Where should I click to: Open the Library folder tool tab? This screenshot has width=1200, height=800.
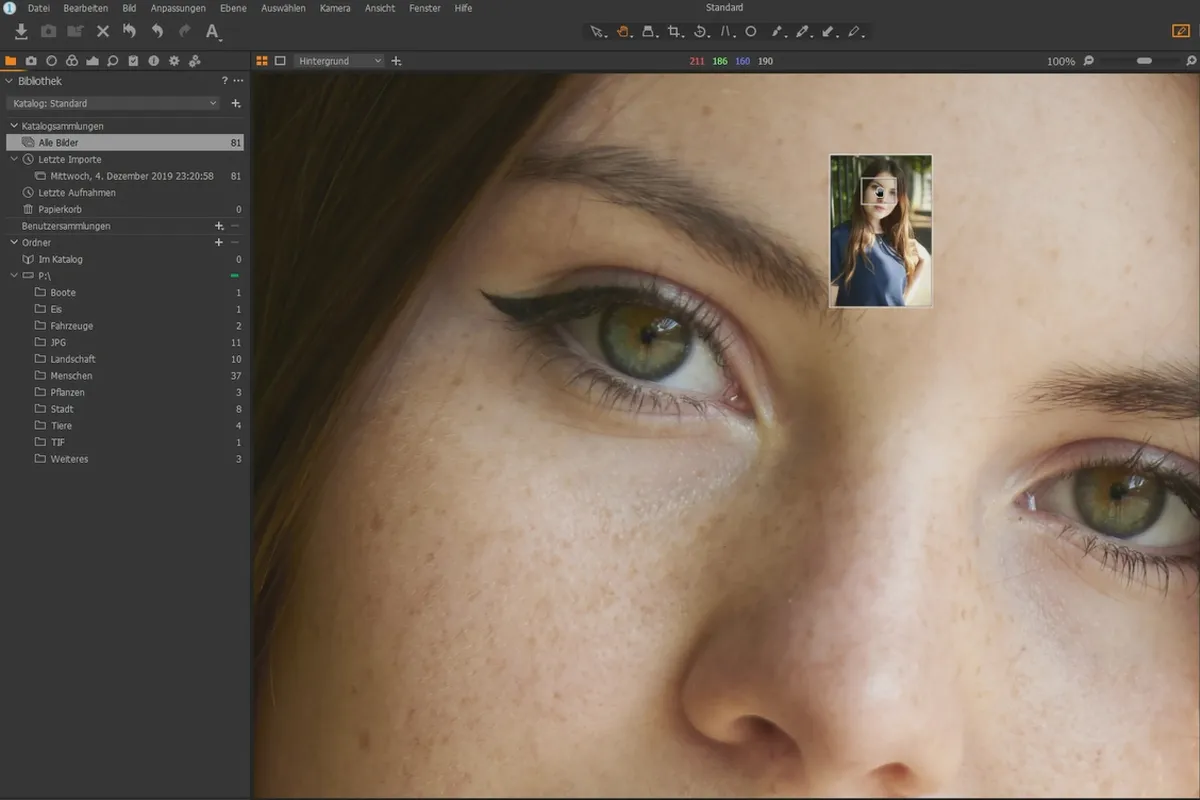[11, 61]
